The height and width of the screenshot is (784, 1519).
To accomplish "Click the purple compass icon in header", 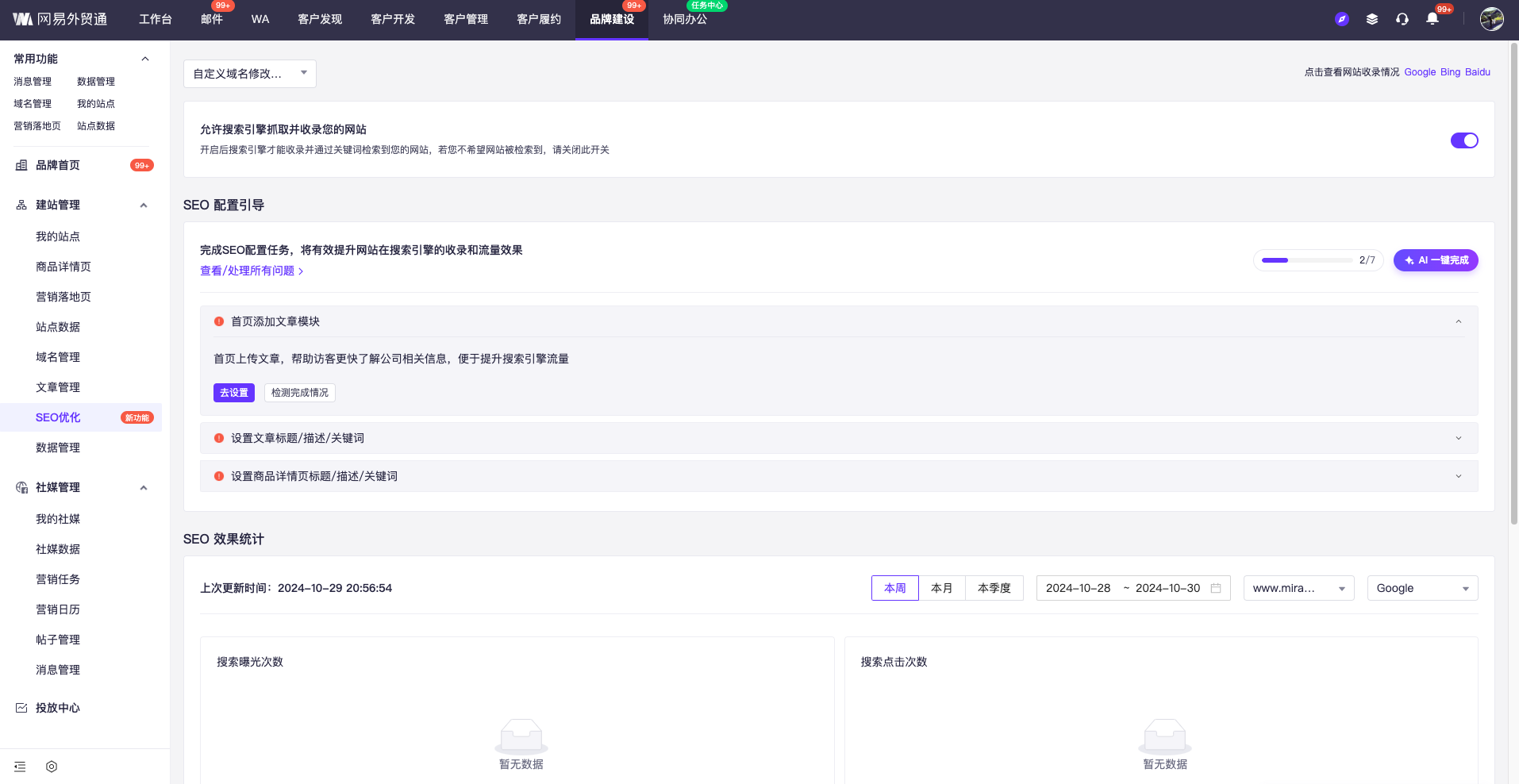I will point(1342,19).
